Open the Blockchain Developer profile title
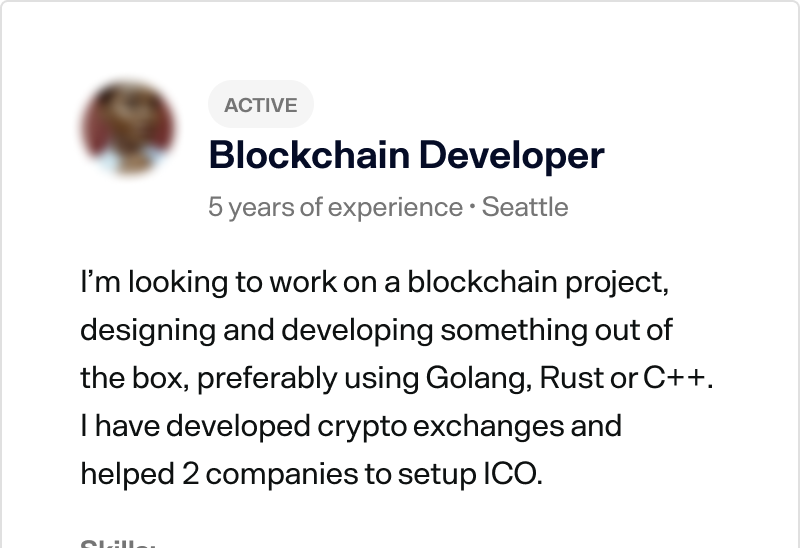 (406, 155)
